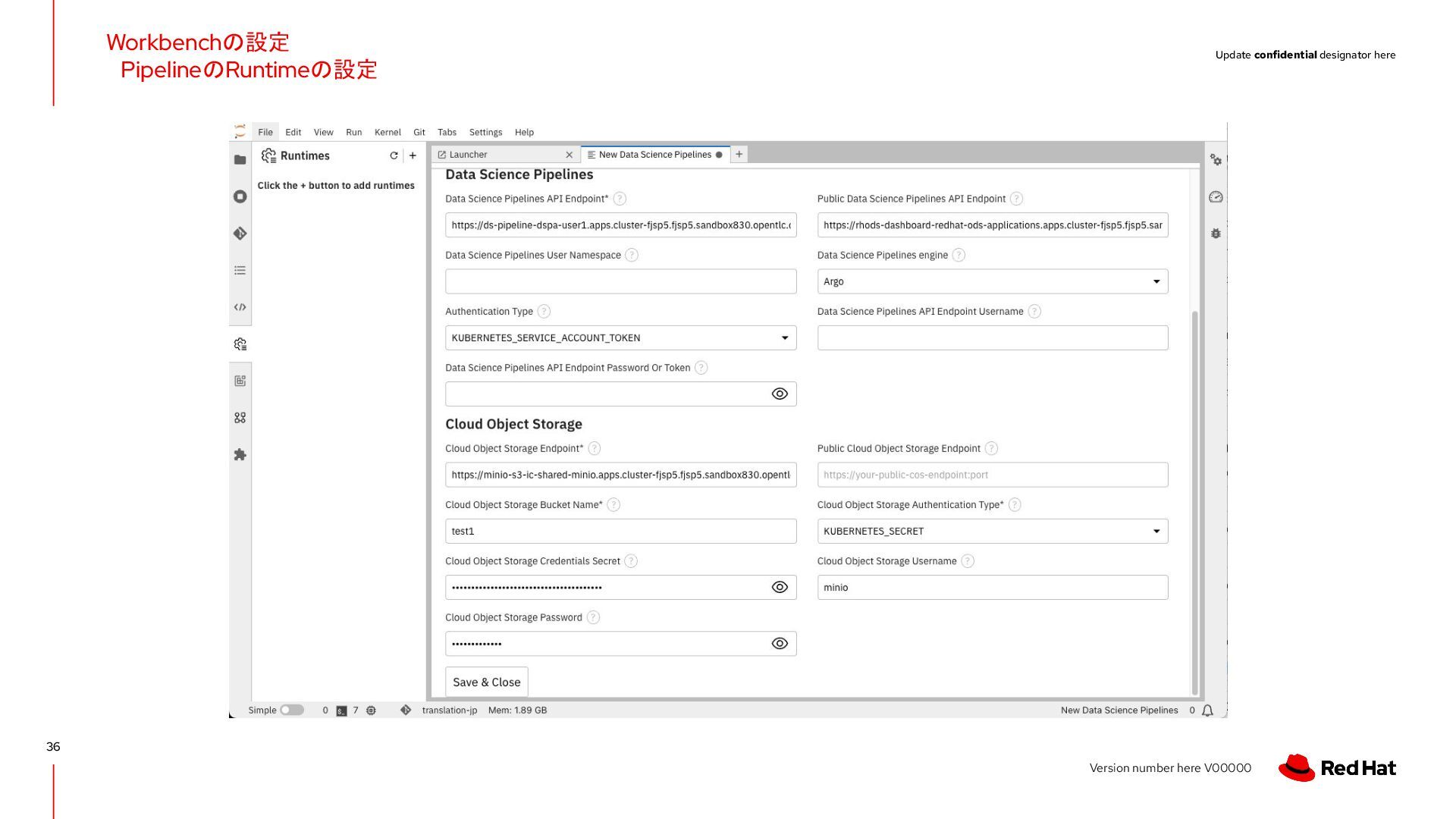Open Authentication Type dropdown
The width and height of the screenshot is (1456, 819).
(x=620, y=338)
